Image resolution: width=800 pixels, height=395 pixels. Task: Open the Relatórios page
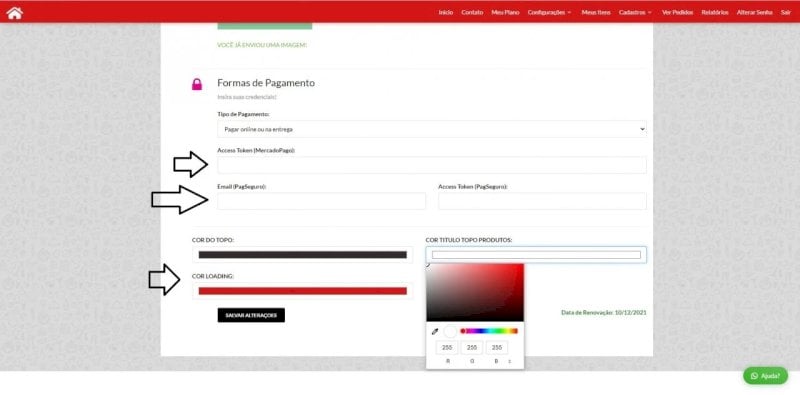(715, 12)
